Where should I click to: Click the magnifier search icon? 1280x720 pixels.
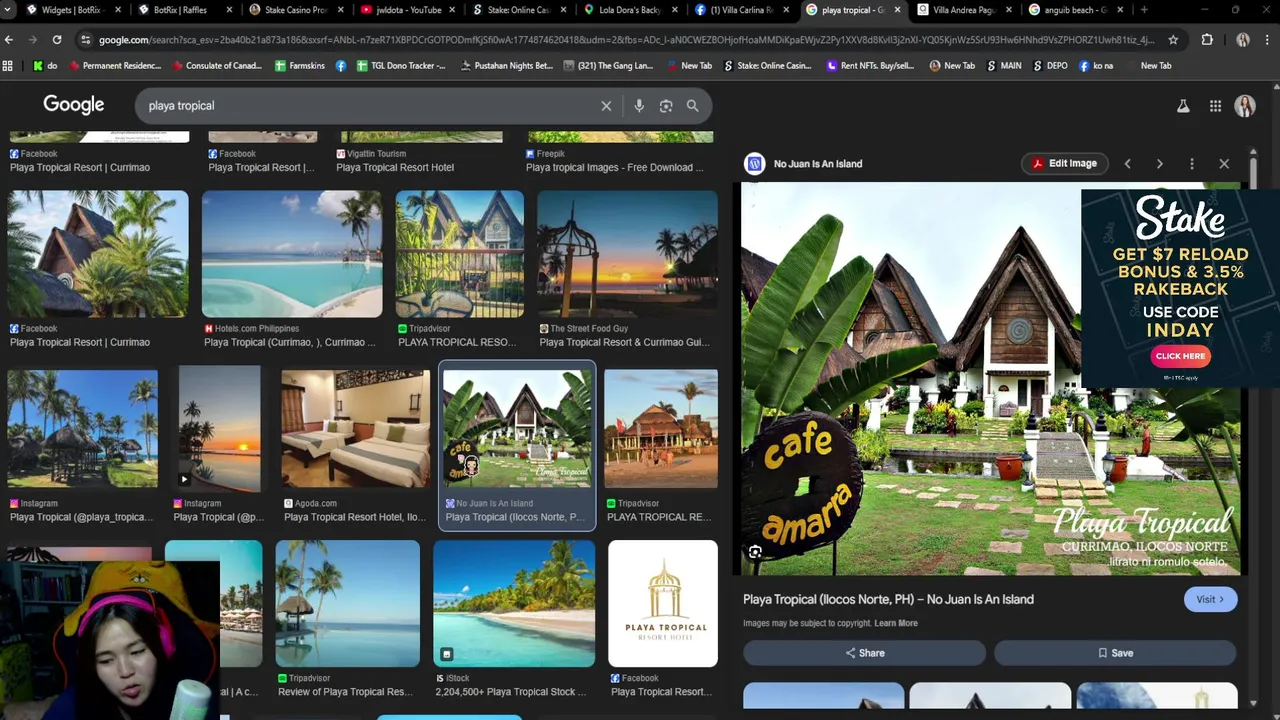coord(692,106)
